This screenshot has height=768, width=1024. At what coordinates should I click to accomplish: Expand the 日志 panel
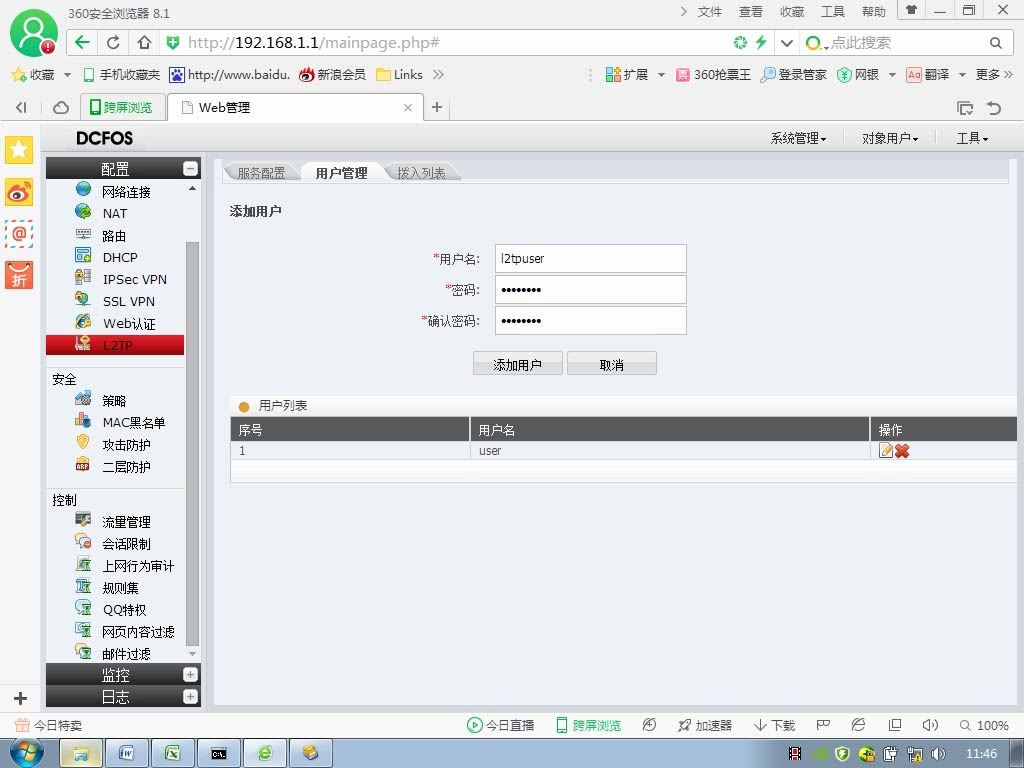[190, 697]
